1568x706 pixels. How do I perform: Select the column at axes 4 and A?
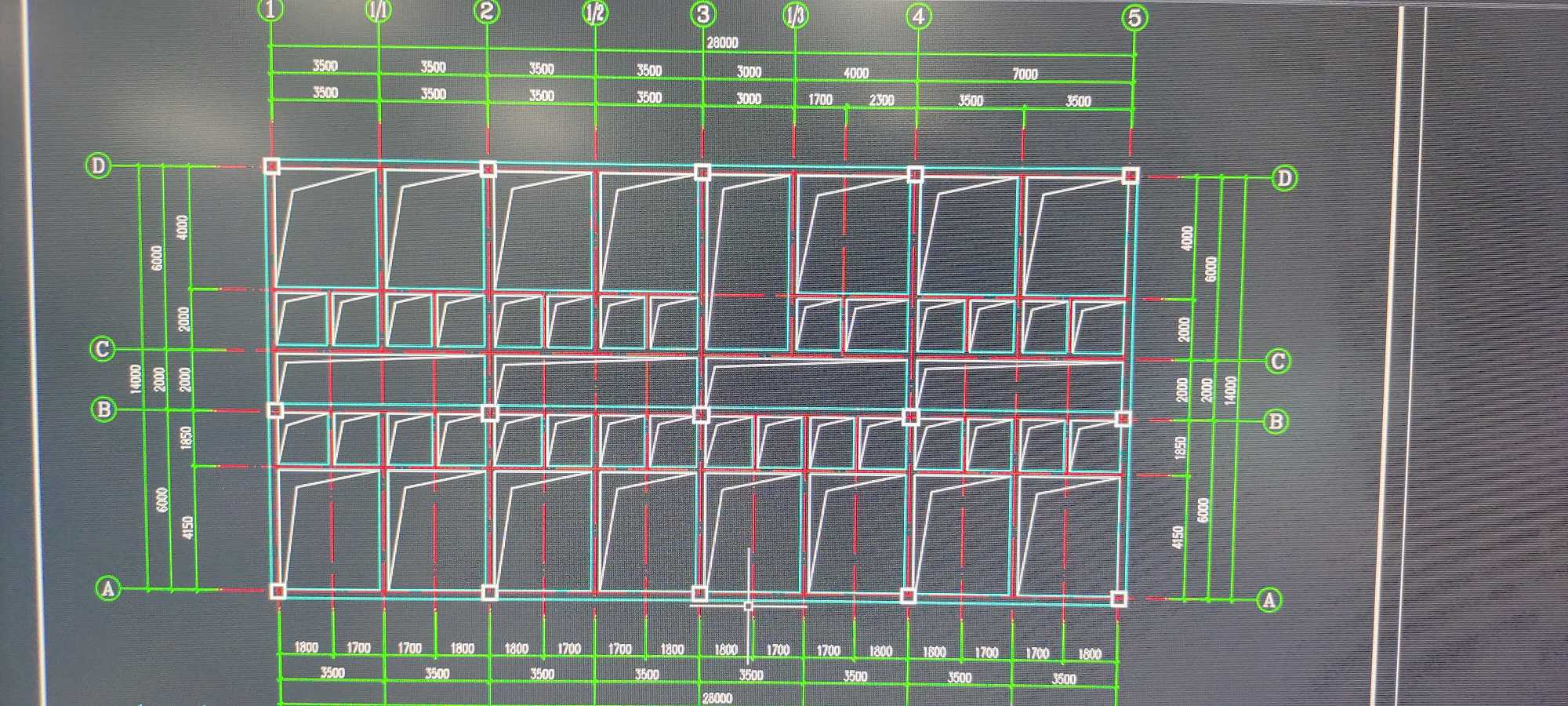click(x=908, y=596)
